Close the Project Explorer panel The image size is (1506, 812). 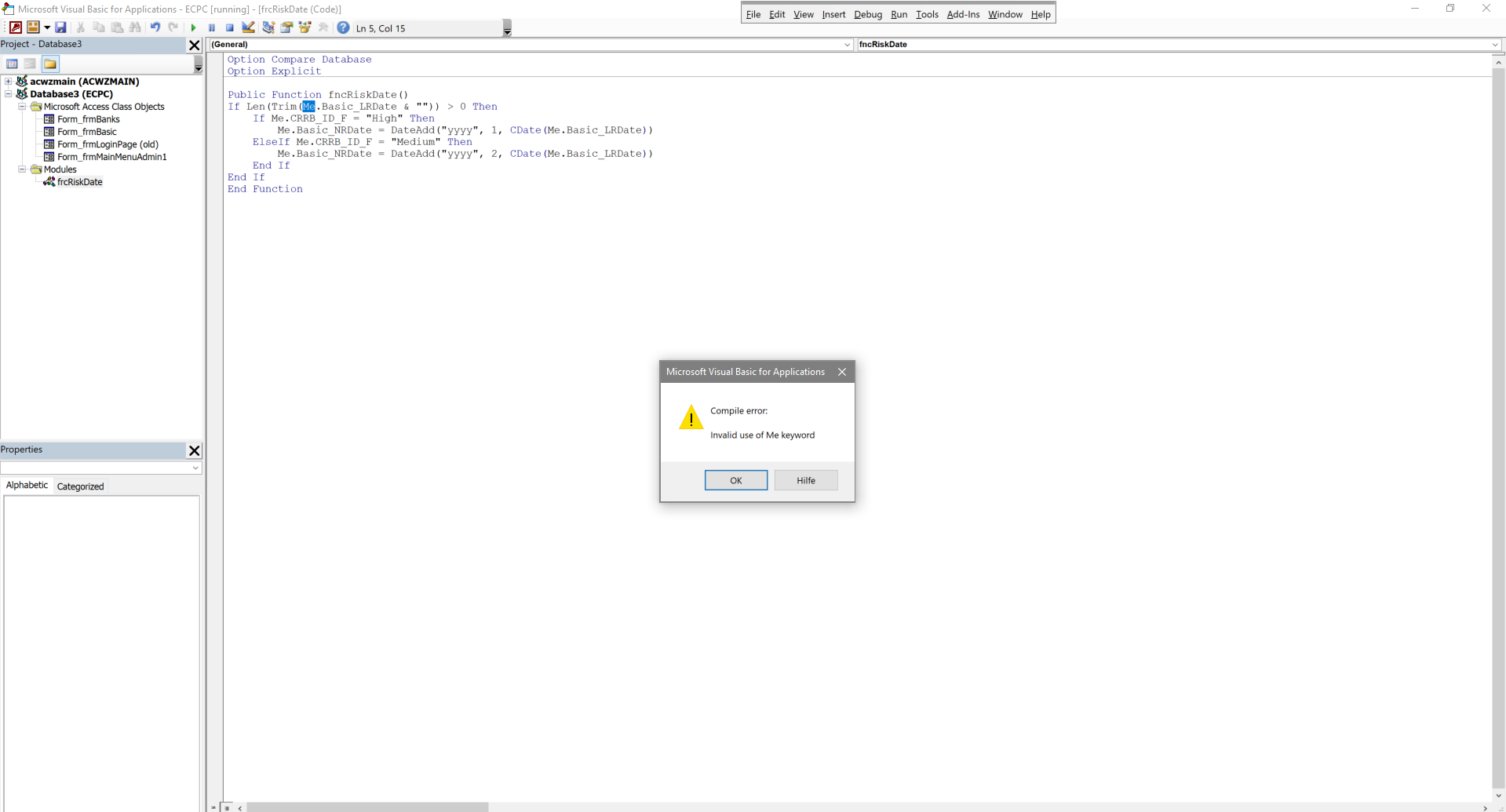click(x=195, y=45)
